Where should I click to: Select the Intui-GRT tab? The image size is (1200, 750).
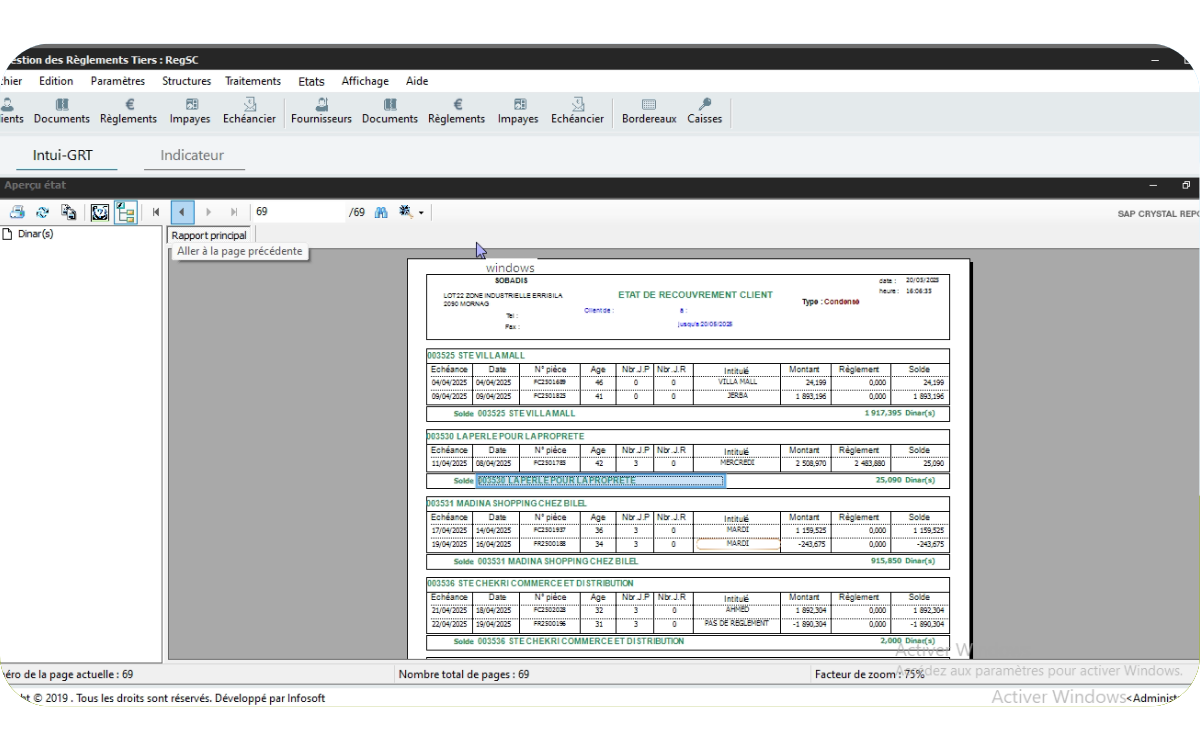pos(62,155)
